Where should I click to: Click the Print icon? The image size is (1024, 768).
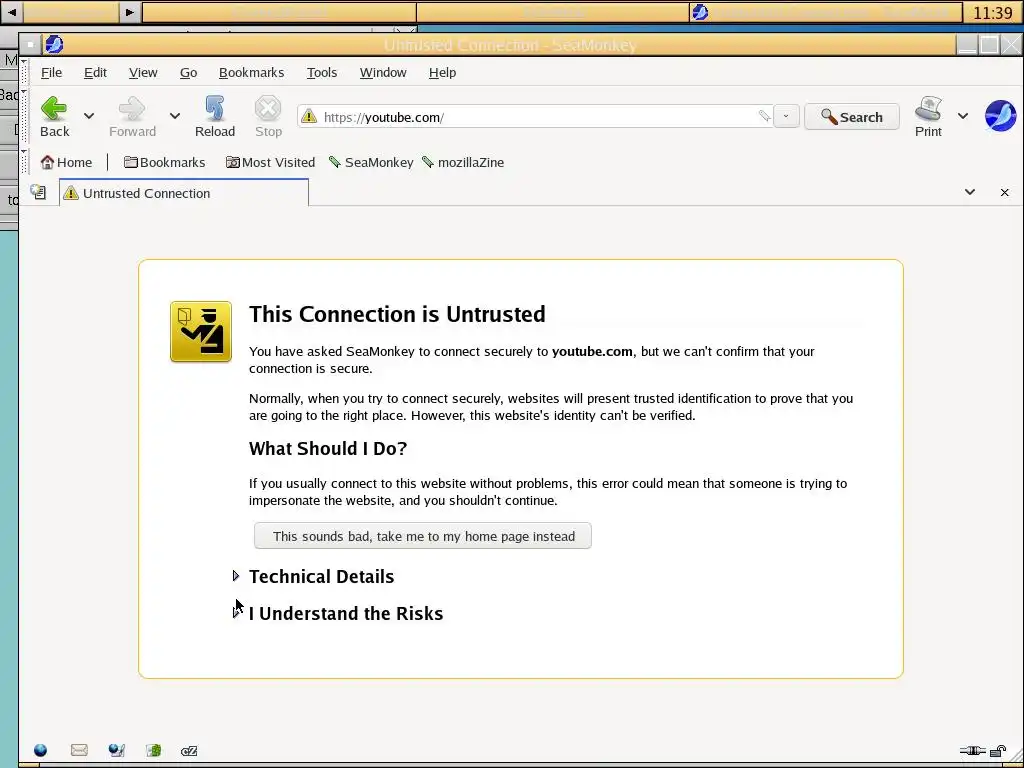click(928, 108)
